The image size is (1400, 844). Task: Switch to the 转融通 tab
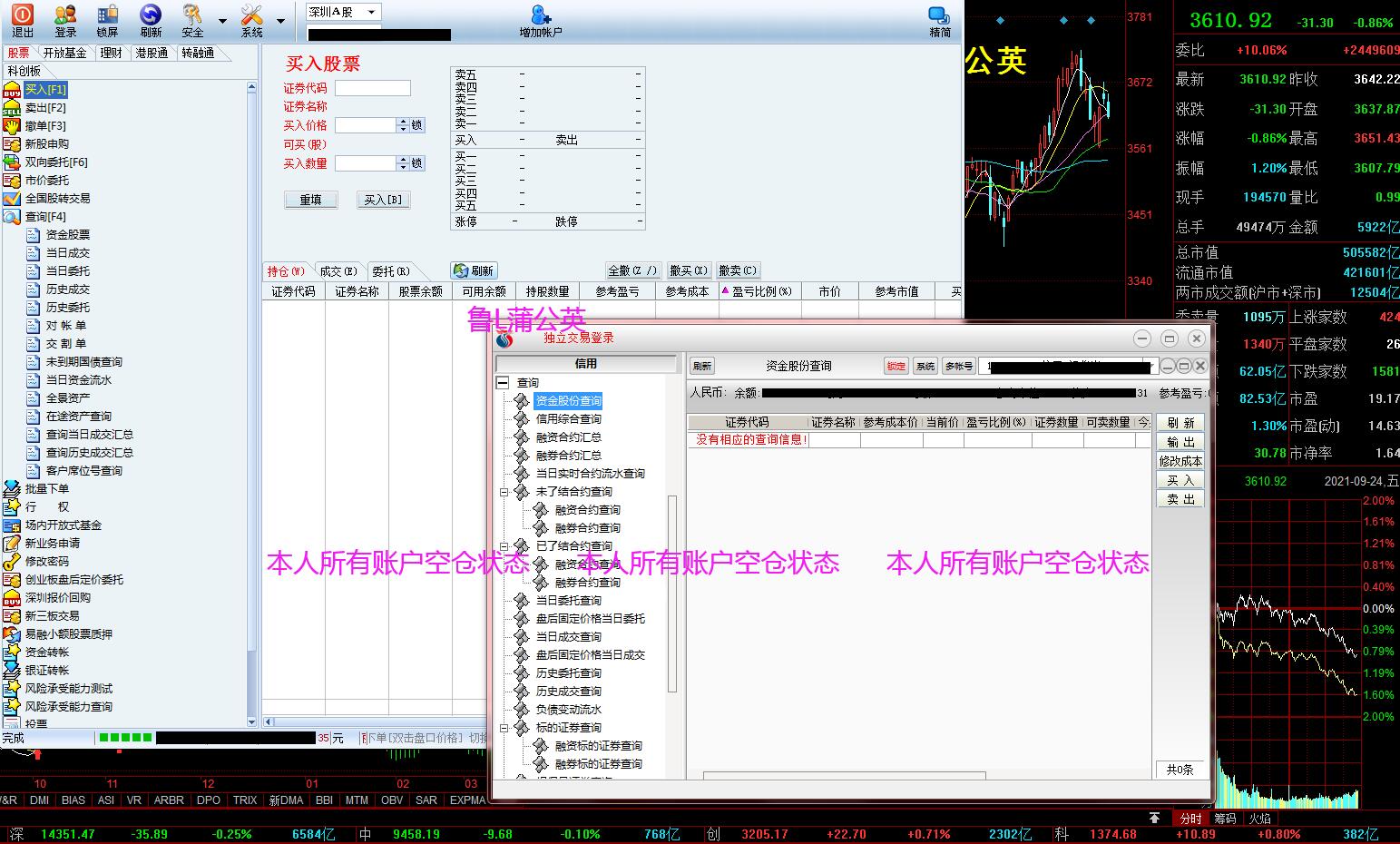point(198,54)
